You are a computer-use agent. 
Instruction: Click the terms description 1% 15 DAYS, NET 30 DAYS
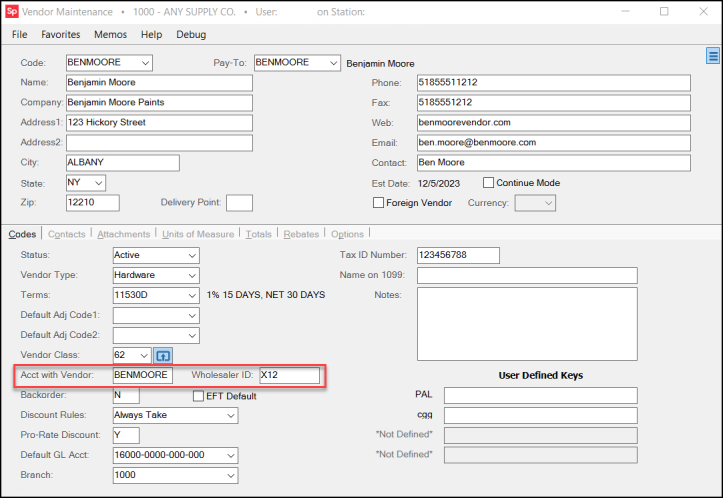[x=266, y=295]
